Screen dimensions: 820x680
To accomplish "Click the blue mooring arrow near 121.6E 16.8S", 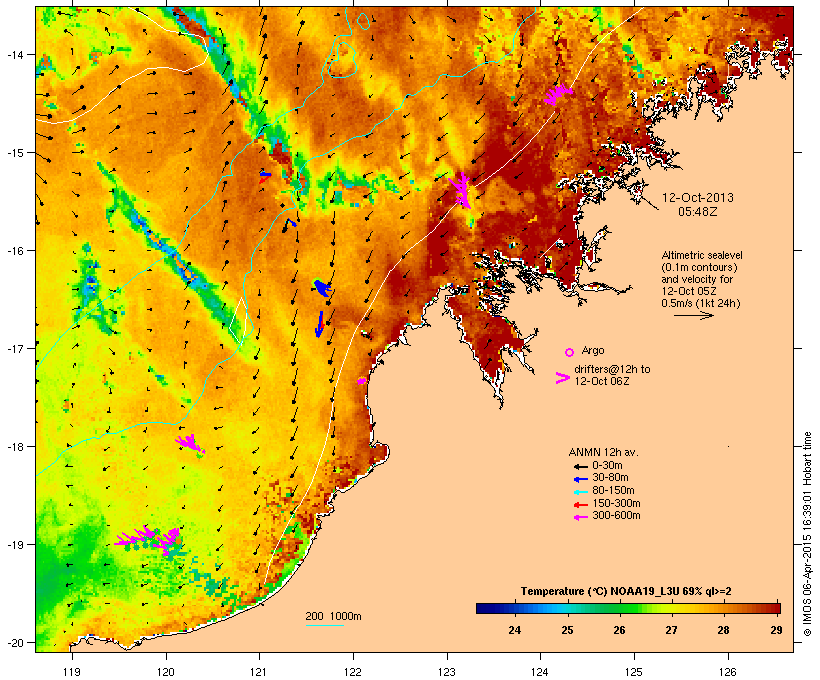I will point(319,324).
